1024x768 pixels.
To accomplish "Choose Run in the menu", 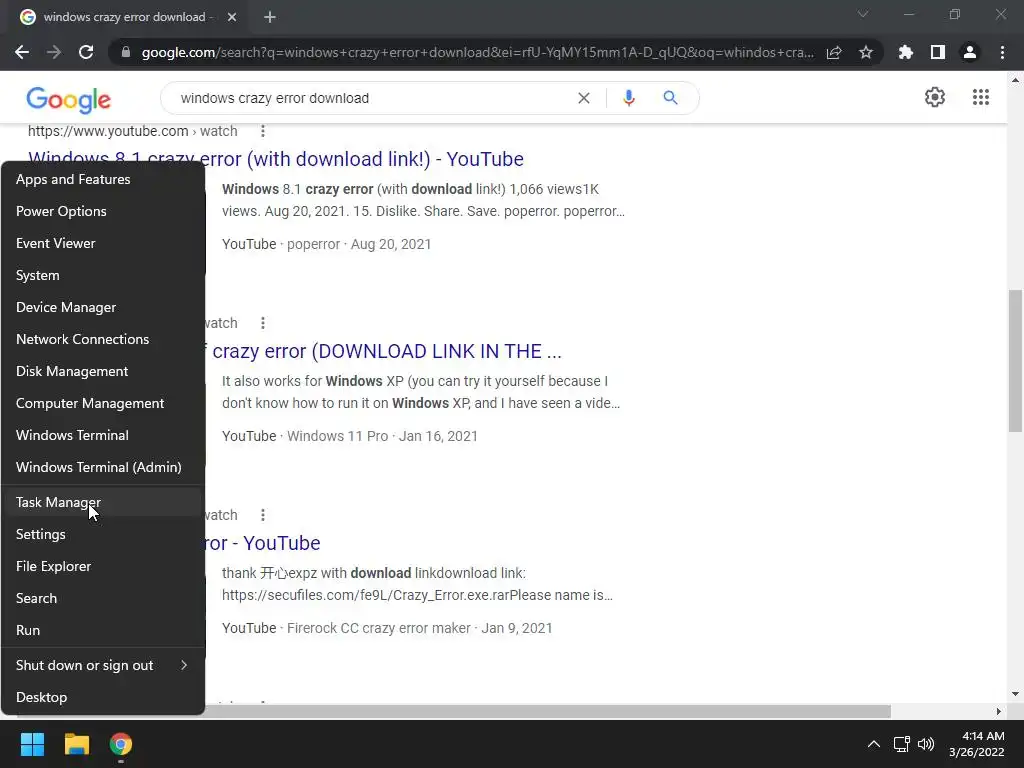I will (x=103, y=630).
